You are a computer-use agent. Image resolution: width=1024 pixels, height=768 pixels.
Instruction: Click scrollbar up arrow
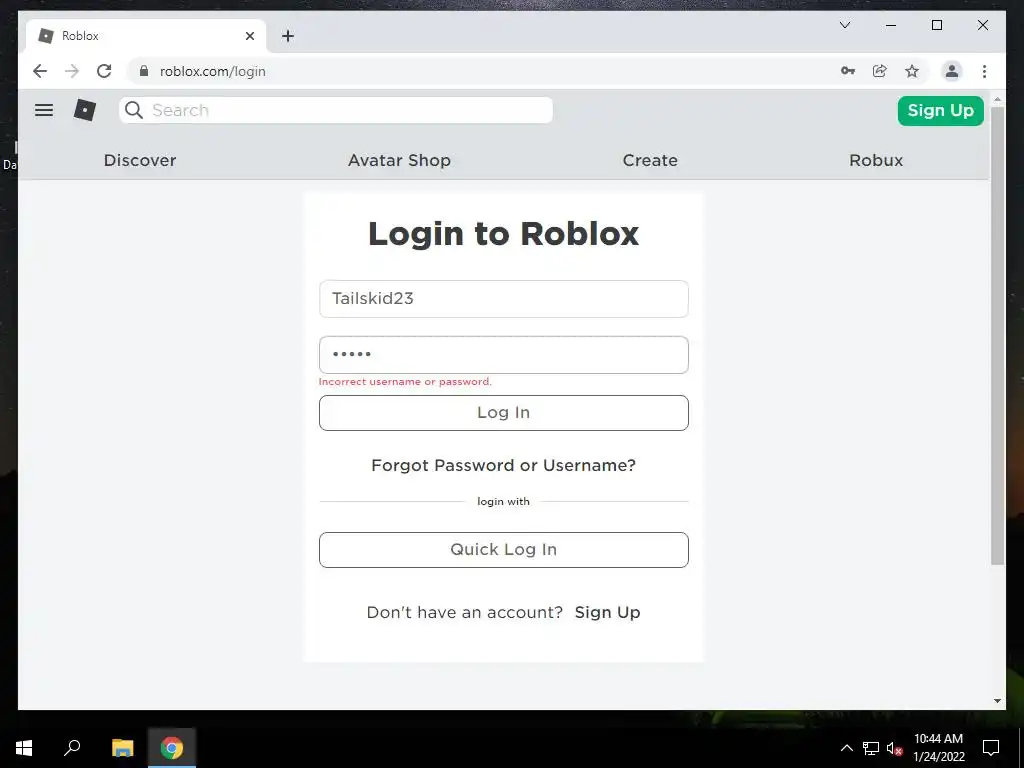click(x=997, y=99)
